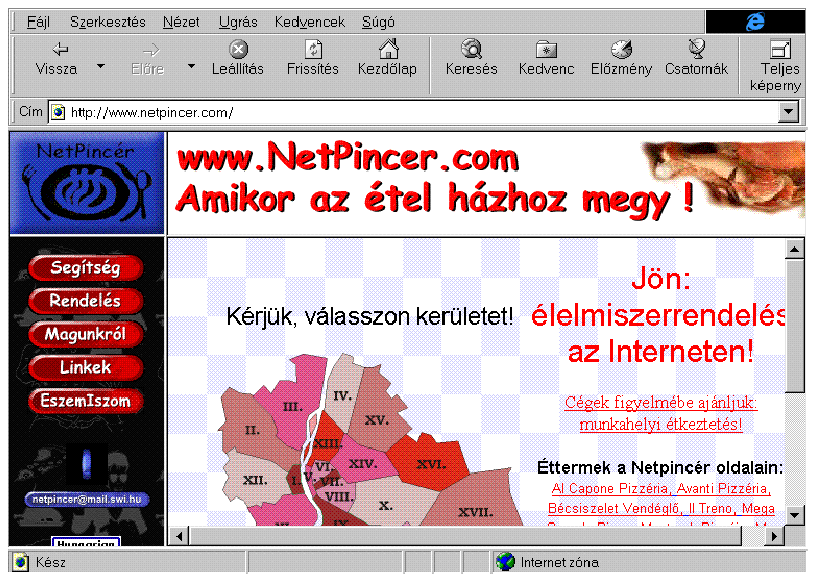Open the Avanti Pizzéria link
This screenshot has height=582, width=816.
click(x=723, y=488)
